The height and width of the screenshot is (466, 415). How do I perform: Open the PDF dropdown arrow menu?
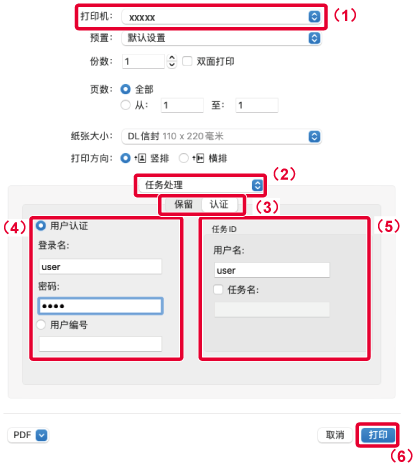coord(42,435)
